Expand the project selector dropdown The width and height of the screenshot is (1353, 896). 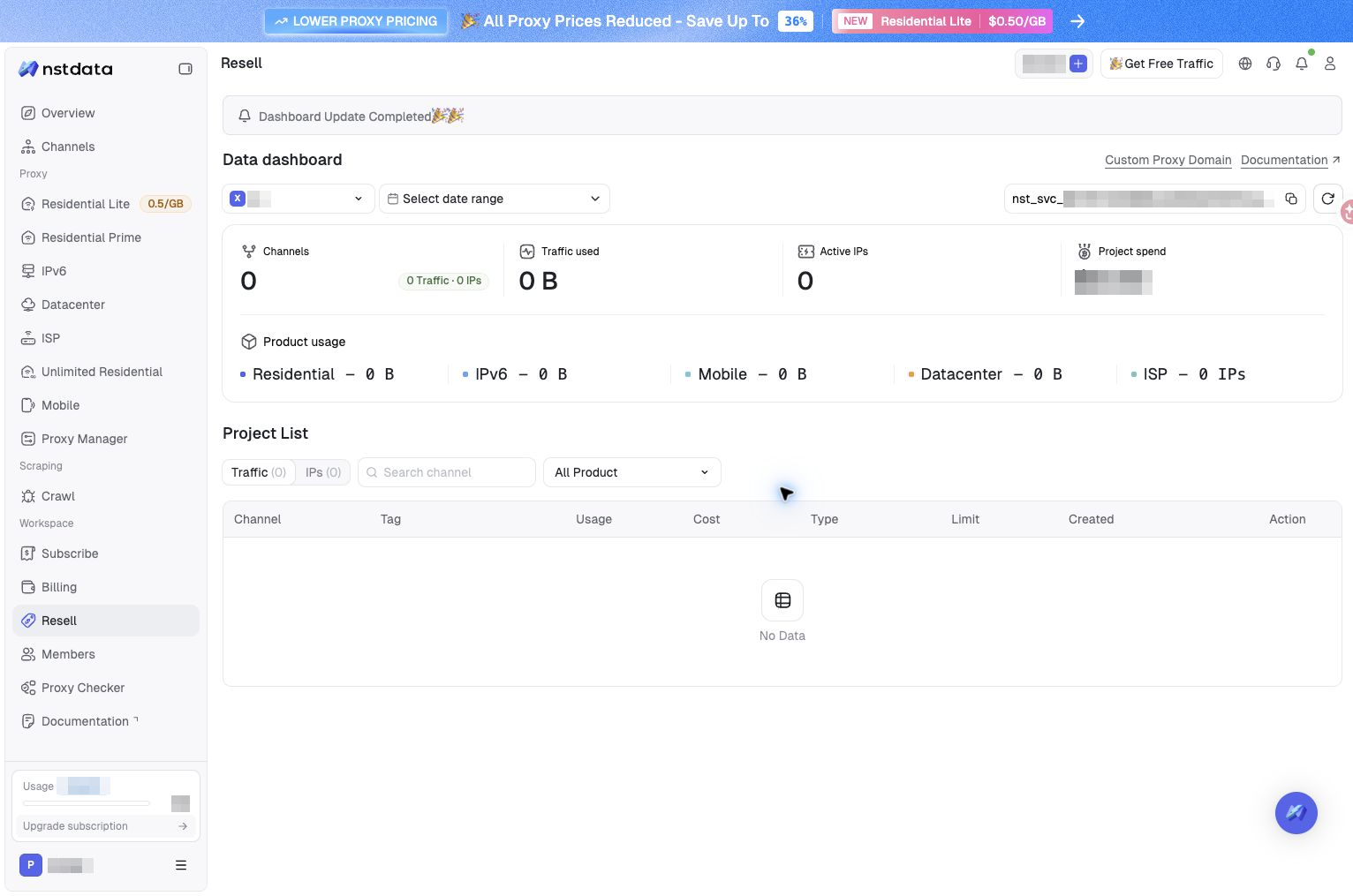pyautogui.click(x=299, y=199)
